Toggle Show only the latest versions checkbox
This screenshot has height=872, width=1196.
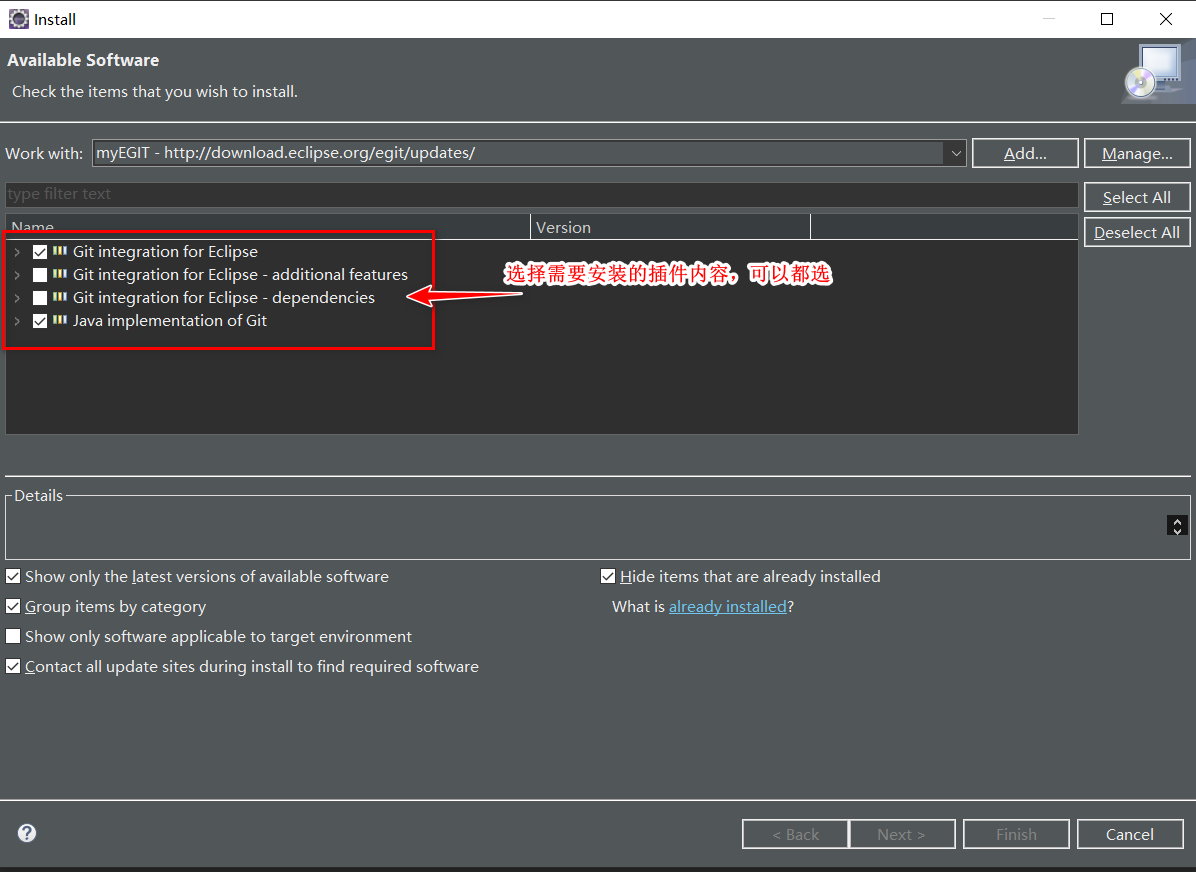[13, 576]
